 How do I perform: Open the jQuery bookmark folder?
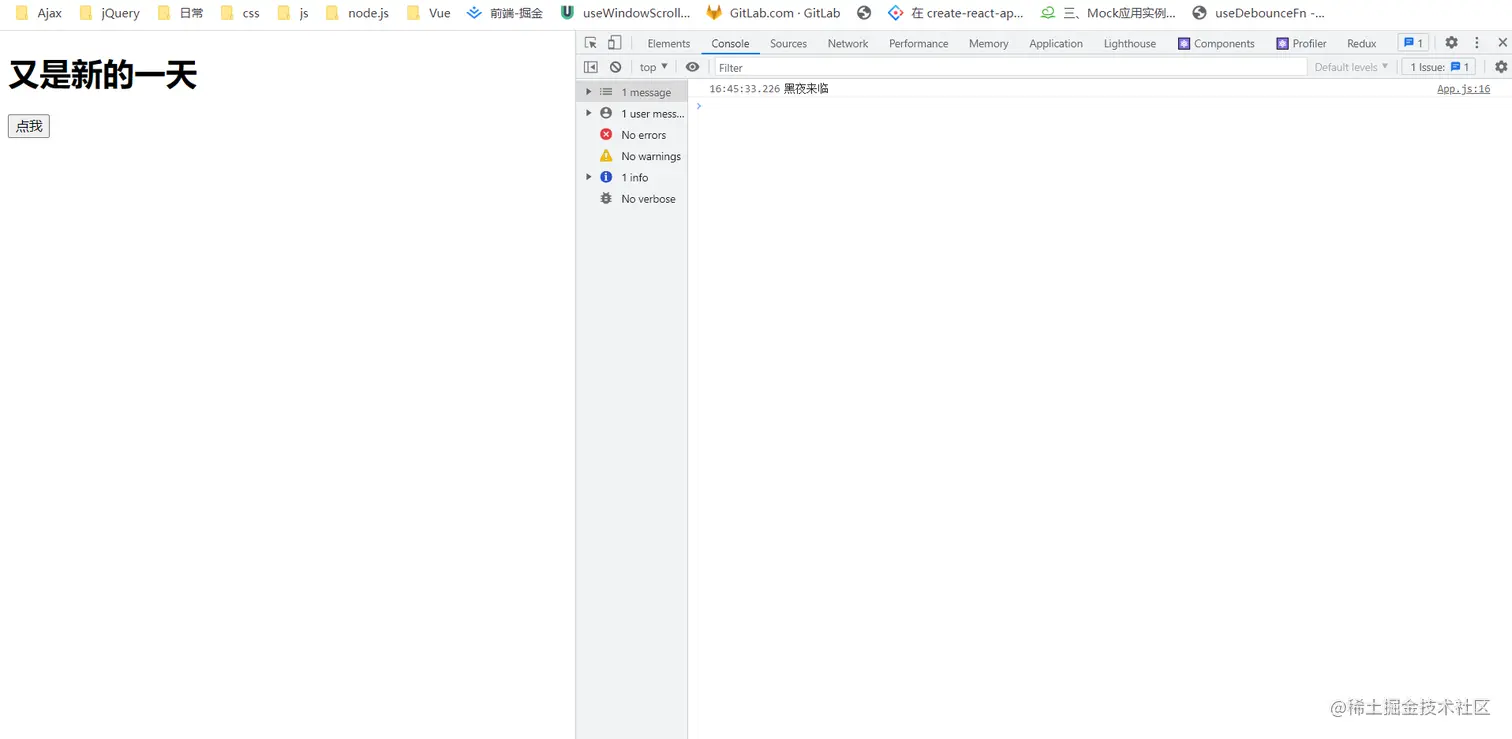click(109, 13)
